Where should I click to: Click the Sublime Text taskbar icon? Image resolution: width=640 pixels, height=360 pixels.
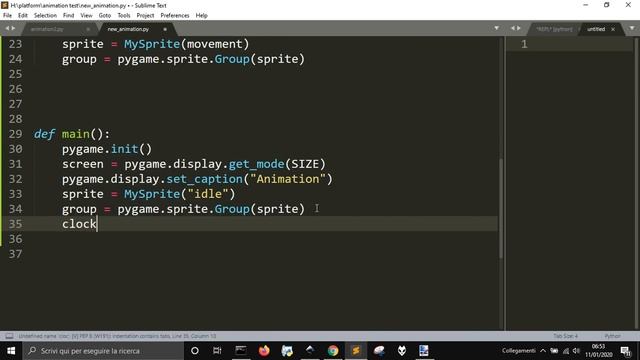[x=356, y=351]
